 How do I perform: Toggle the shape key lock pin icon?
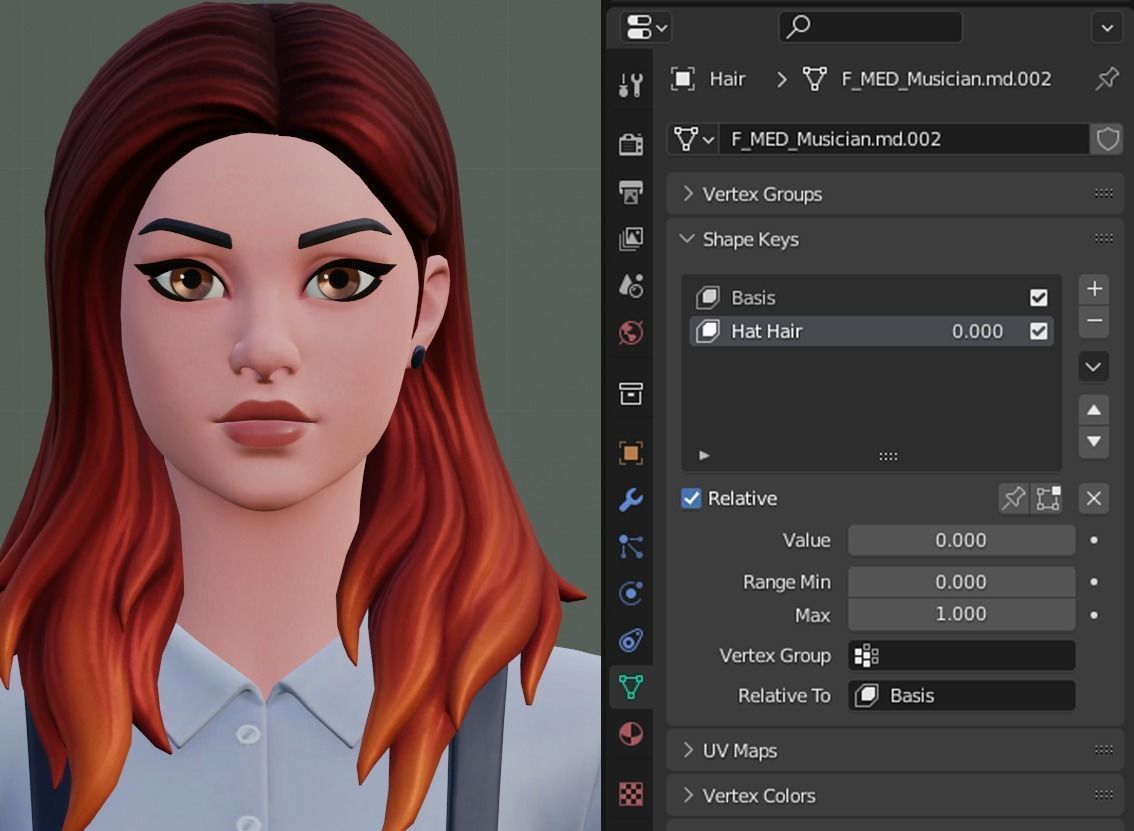[x=1013, y=498]
